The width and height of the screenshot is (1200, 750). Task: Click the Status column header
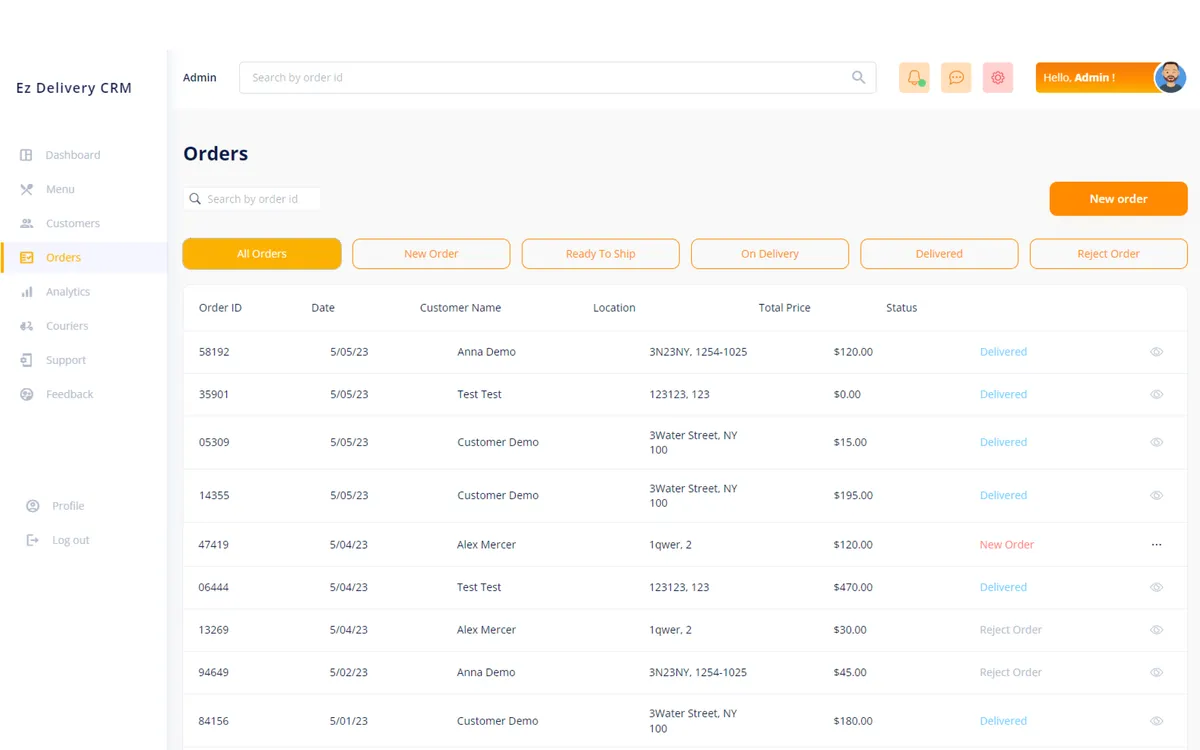click(x=901, y=308)
